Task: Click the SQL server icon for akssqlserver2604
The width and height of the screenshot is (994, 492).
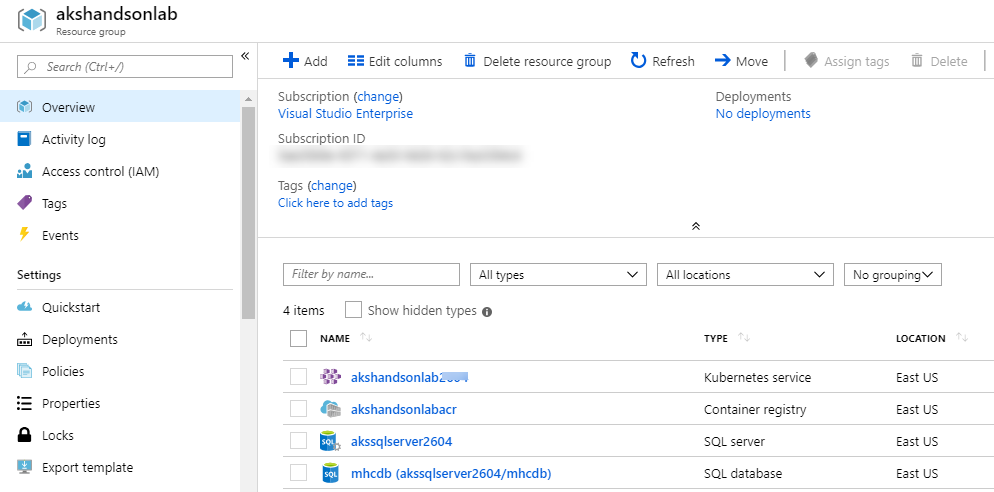Action: point(331,441)
